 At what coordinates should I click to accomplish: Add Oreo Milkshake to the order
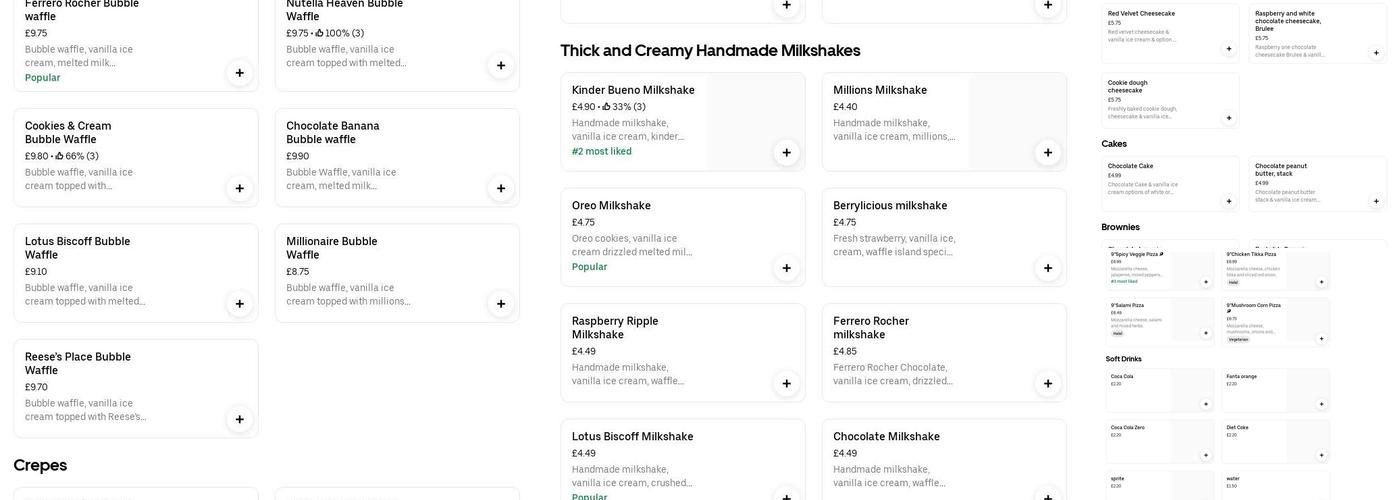(786, 268)
